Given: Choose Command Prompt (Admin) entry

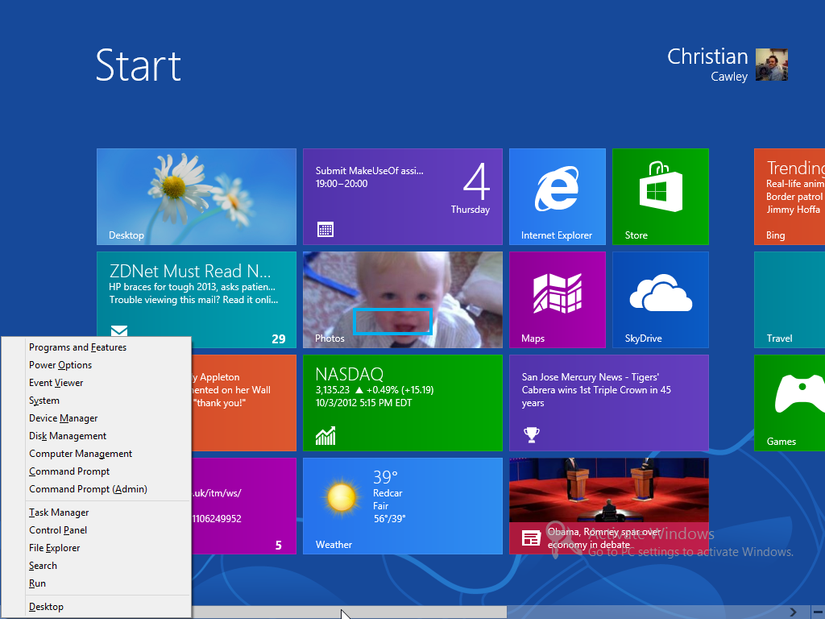Looking at the screenshot, I should click(88, 489).
